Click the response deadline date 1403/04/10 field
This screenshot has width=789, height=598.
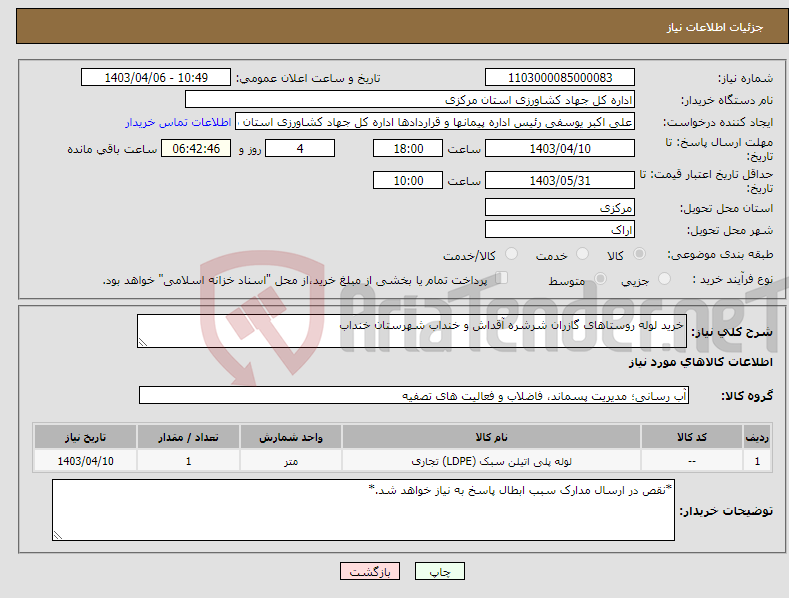point(560,148)
